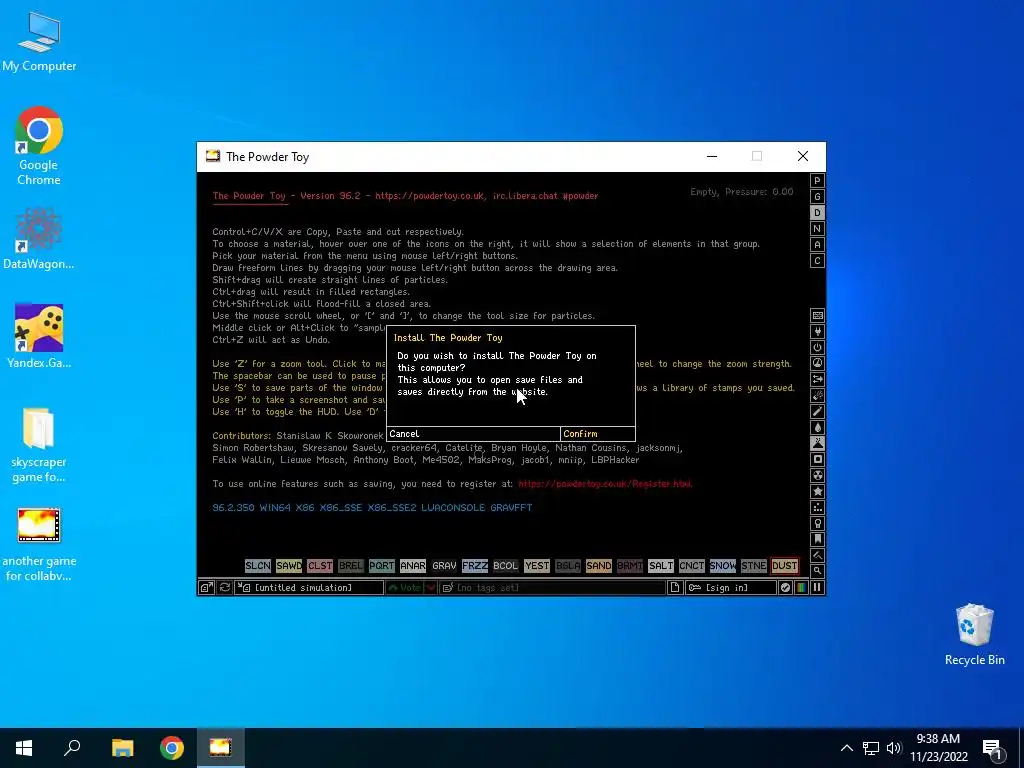This screenshot has height=768, width=1024.
Task: Select the Yandex Games desktop shortcut
Action: [x=39, y=336]
